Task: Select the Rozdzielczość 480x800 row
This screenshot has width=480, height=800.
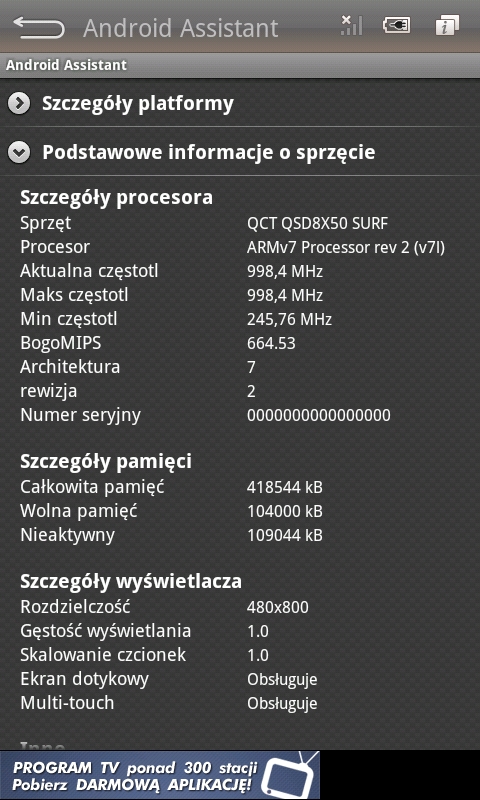Action: pyautogui.click(x=240, y=607)
